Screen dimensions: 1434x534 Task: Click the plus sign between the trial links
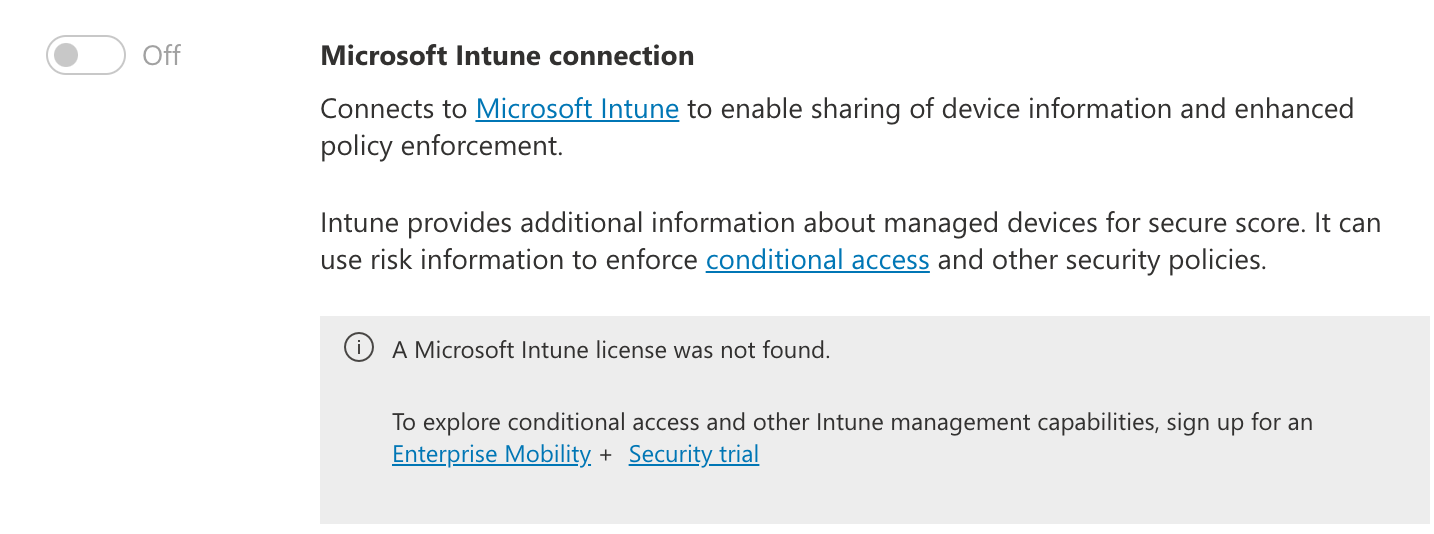pyautogui.click(x=604, y=455)
